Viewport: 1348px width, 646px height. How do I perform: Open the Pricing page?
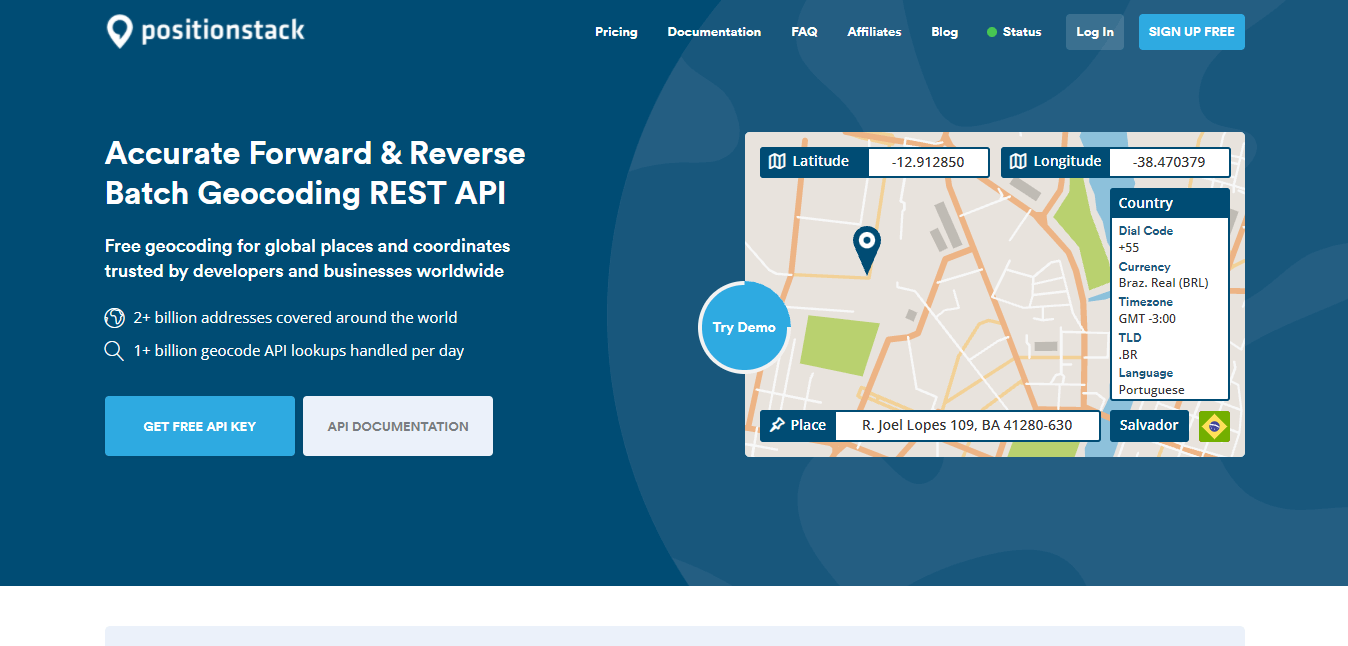[616, 32]
